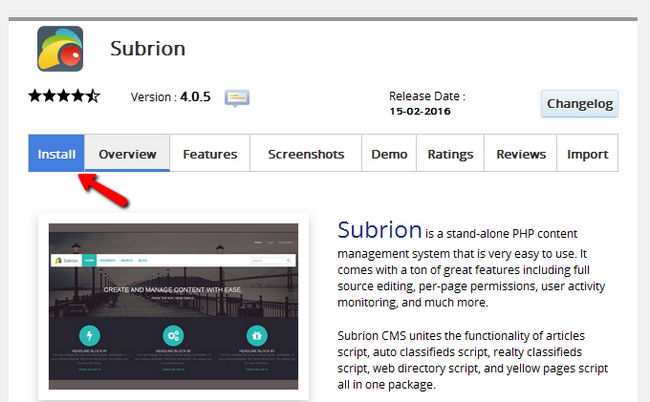Click the release date 15-02-2016

click(x=420, y=111)
